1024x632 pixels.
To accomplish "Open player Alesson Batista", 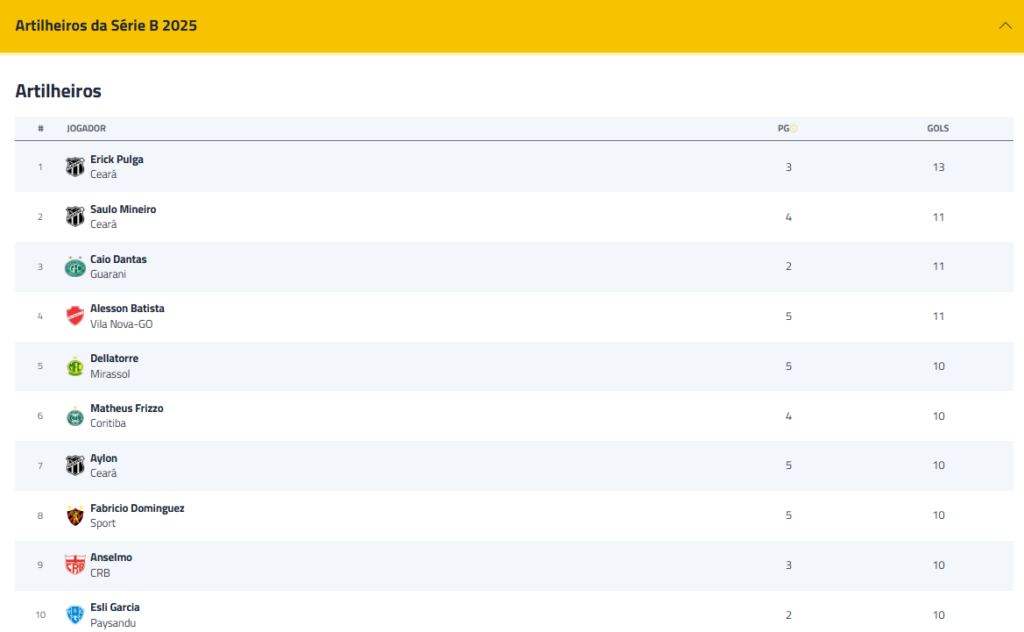I will point(127,308).
